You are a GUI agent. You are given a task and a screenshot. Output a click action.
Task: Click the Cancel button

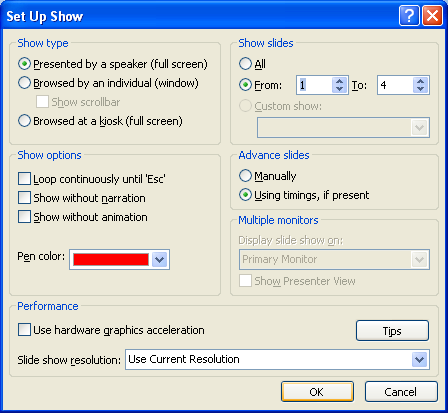coord(401,392)
